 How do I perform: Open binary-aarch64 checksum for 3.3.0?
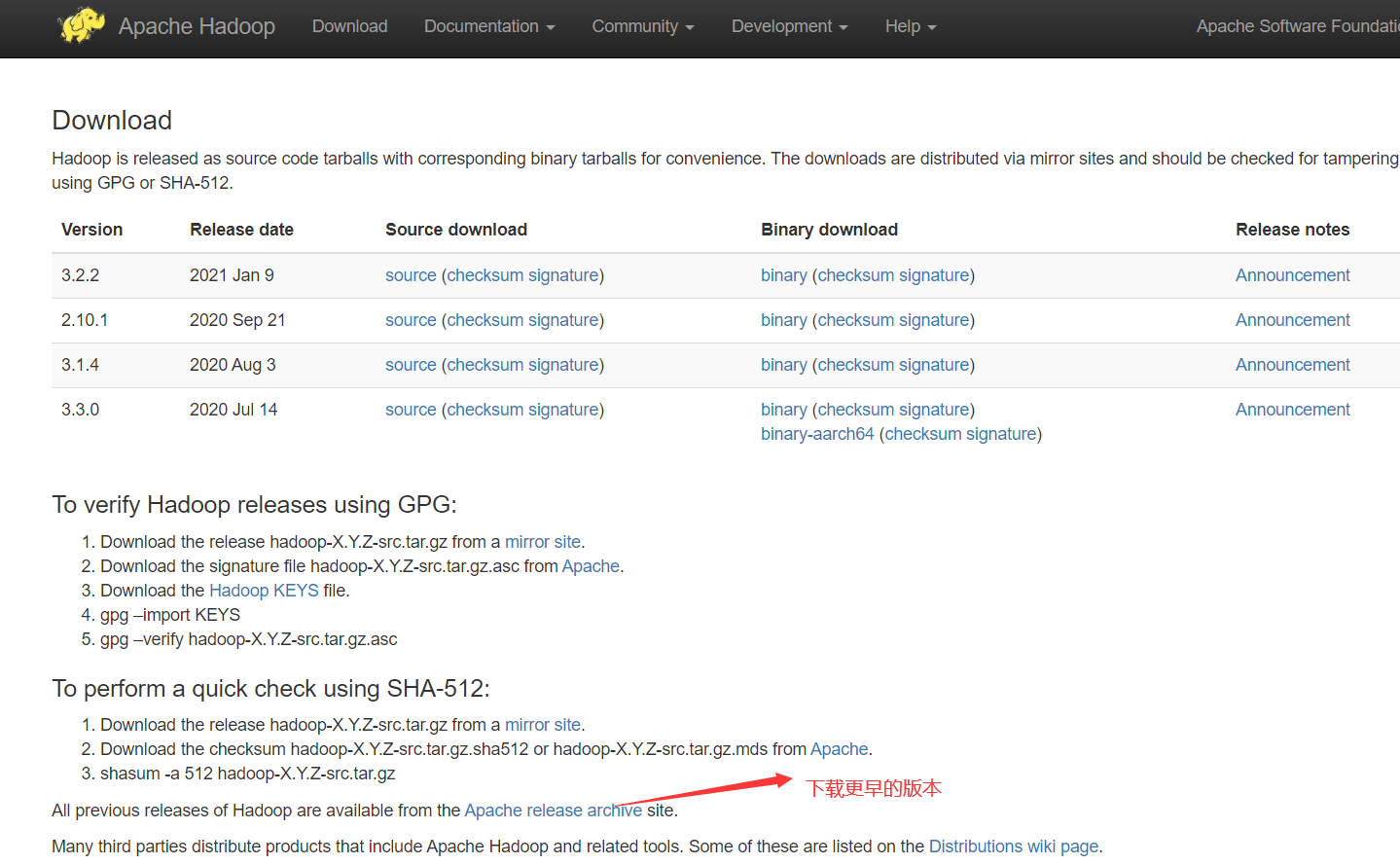[x=922, y=434]
